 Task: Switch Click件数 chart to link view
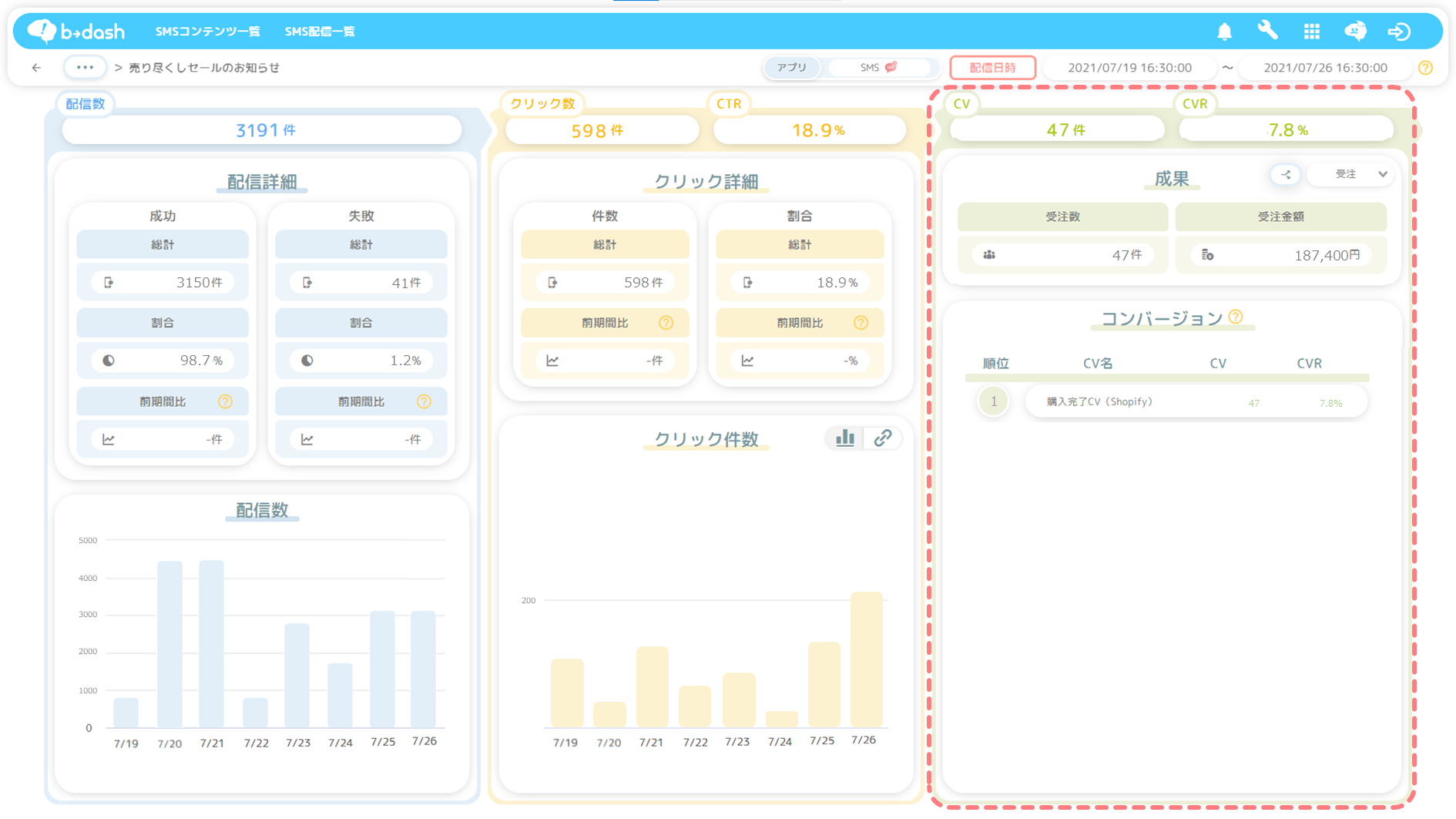[x=883, y=438]
